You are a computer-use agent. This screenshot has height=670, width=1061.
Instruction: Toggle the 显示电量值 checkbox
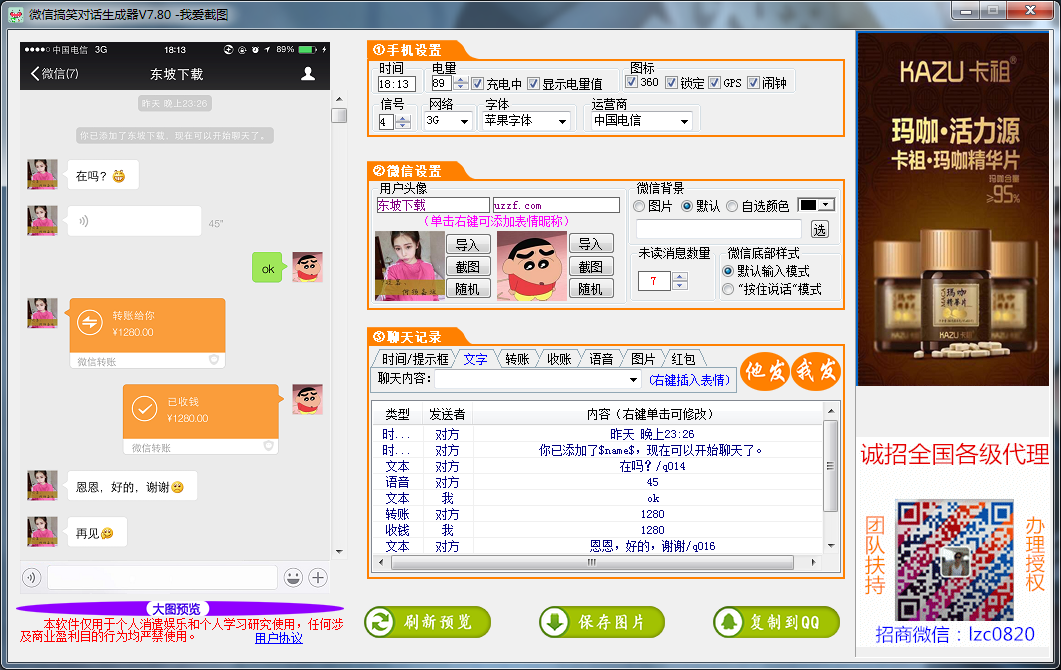[533, 83]
